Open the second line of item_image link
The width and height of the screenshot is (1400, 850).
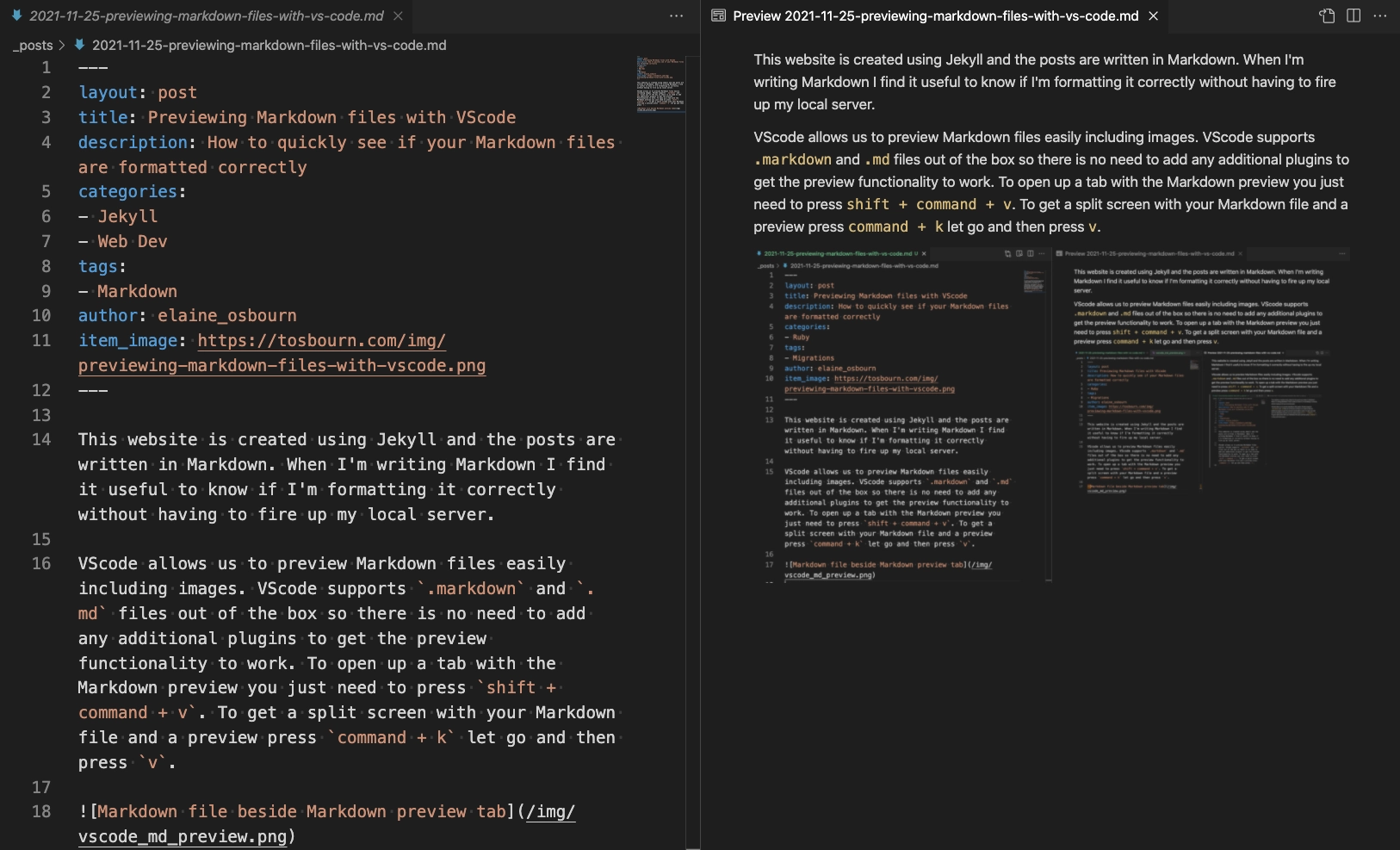(x=282, y=365)
